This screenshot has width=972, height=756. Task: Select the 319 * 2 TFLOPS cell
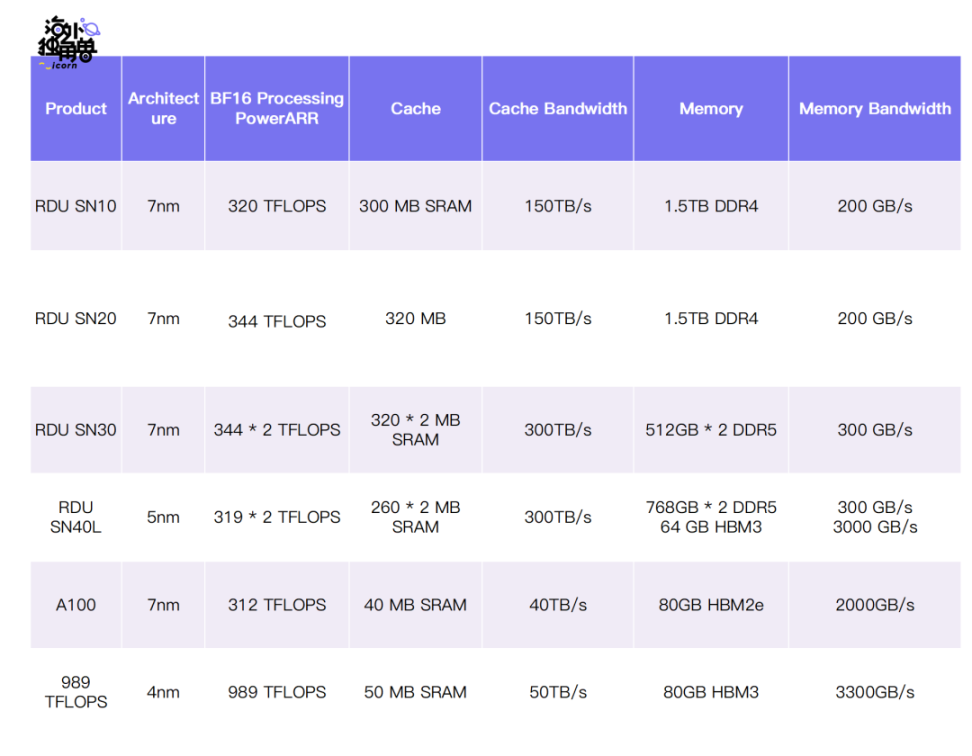click(277, 517)
